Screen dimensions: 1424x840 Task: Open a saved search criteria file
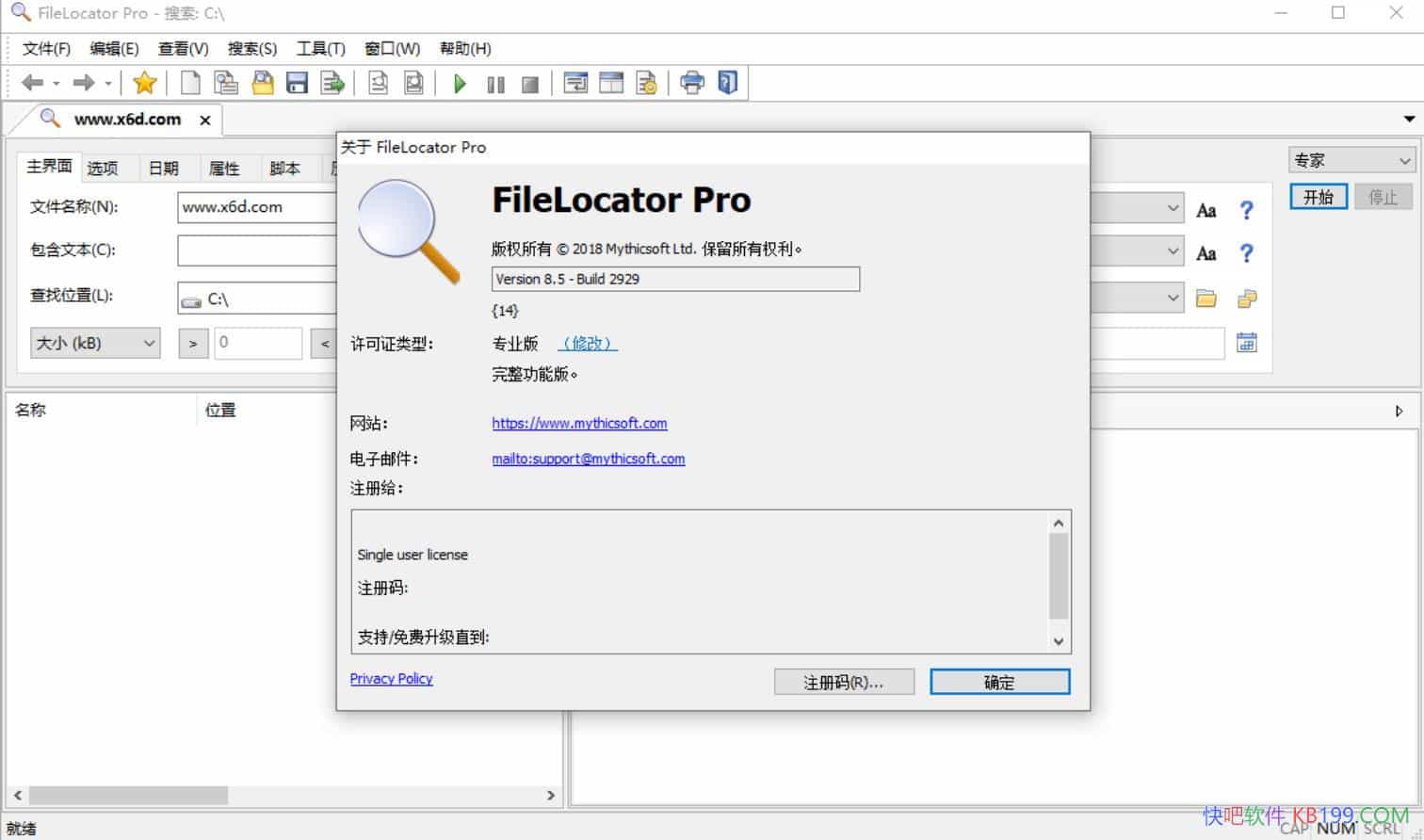(x=263, y=83)
